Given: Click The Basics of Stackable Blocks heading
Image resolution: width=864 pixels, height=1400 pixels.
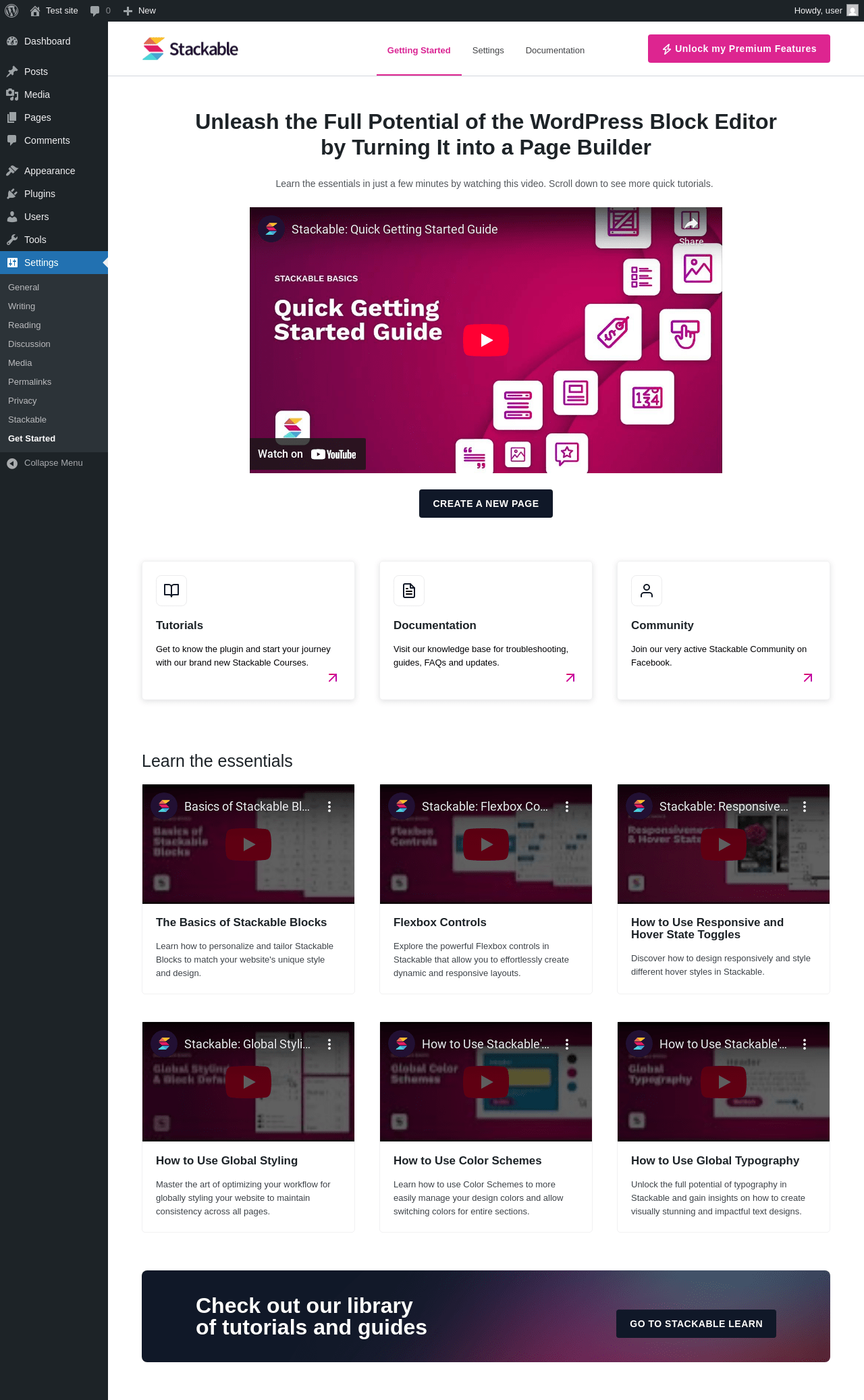Looking at the screenshot, I should [x=241, y=923].
